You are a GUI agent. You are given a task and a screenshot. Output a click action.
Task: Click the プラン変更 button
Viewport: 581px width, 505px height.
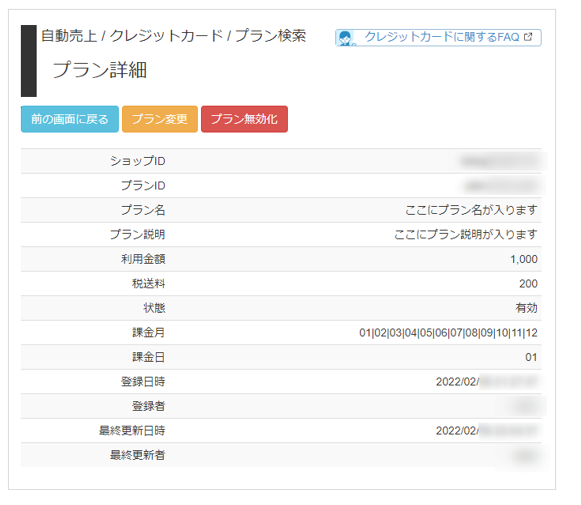click(x=160, y=119)
